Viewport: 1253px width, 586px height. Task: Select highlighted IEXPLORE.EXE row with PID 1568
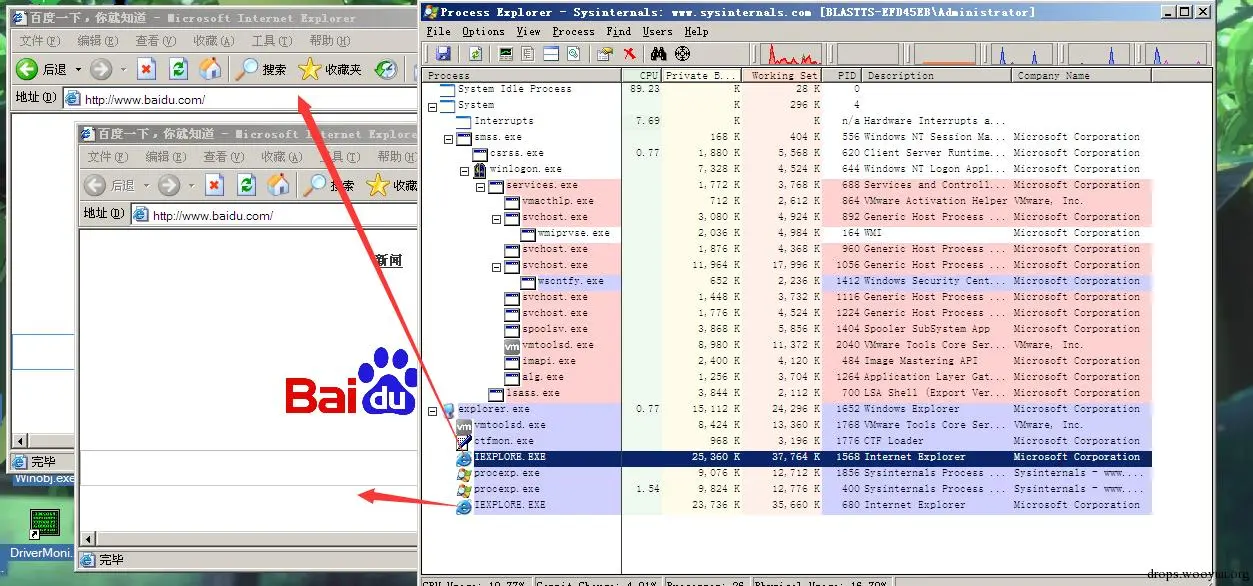tap(787, 458)
